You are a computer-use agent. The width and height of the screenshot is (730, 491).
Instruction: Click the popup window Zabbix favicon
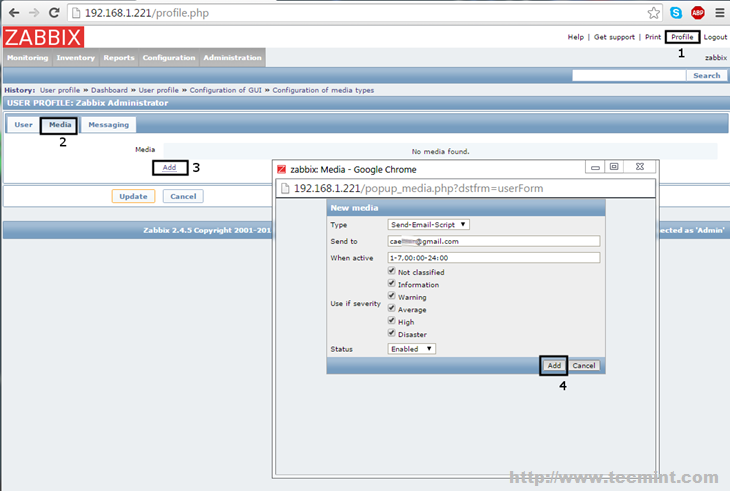281,169
